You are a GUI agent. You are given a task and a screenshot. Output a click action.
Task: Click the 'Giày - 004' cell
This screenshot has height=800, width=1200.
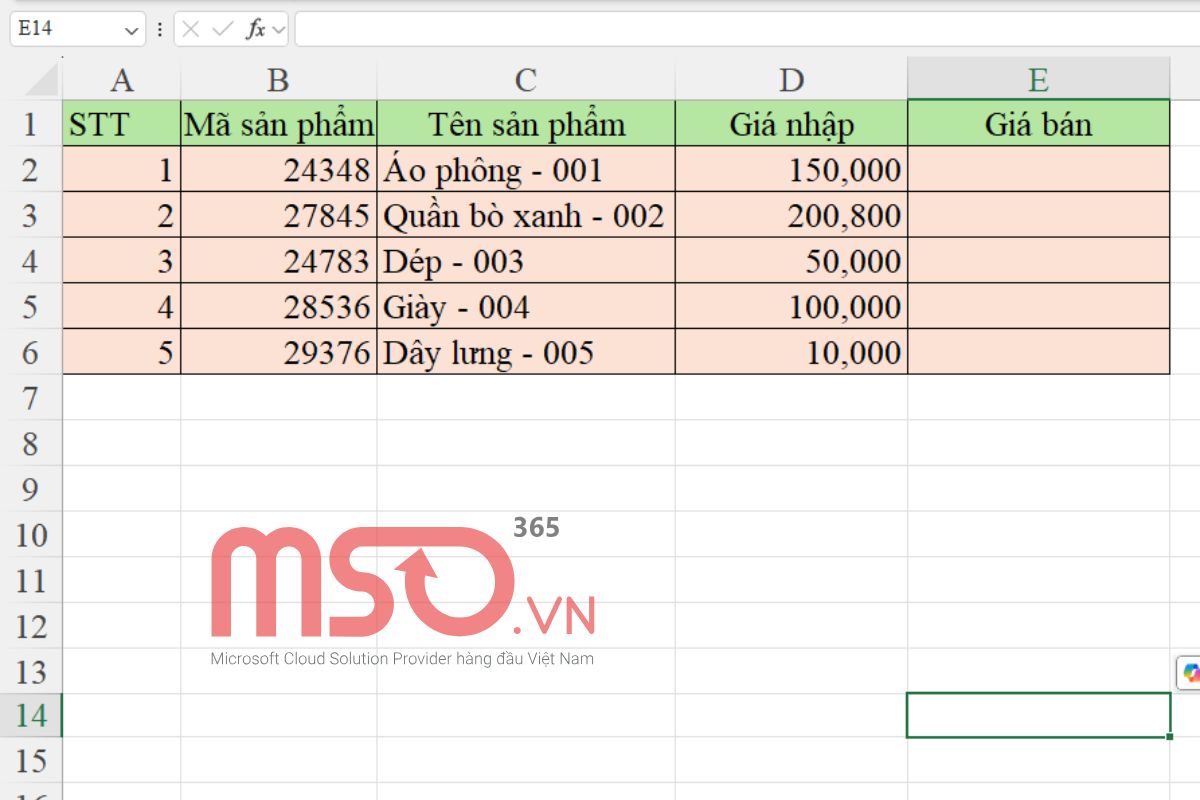pos(526,307)
